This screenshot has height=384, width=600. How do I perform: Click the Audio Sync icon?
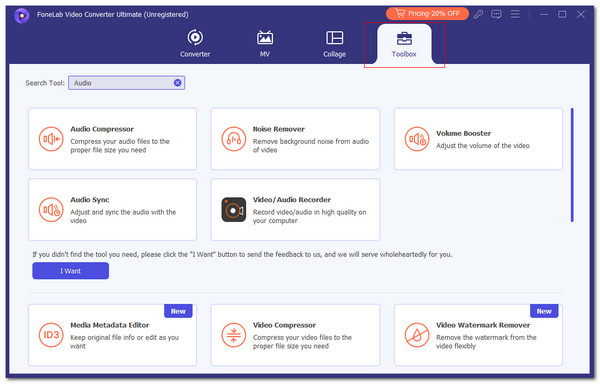[x=51, y=210]
